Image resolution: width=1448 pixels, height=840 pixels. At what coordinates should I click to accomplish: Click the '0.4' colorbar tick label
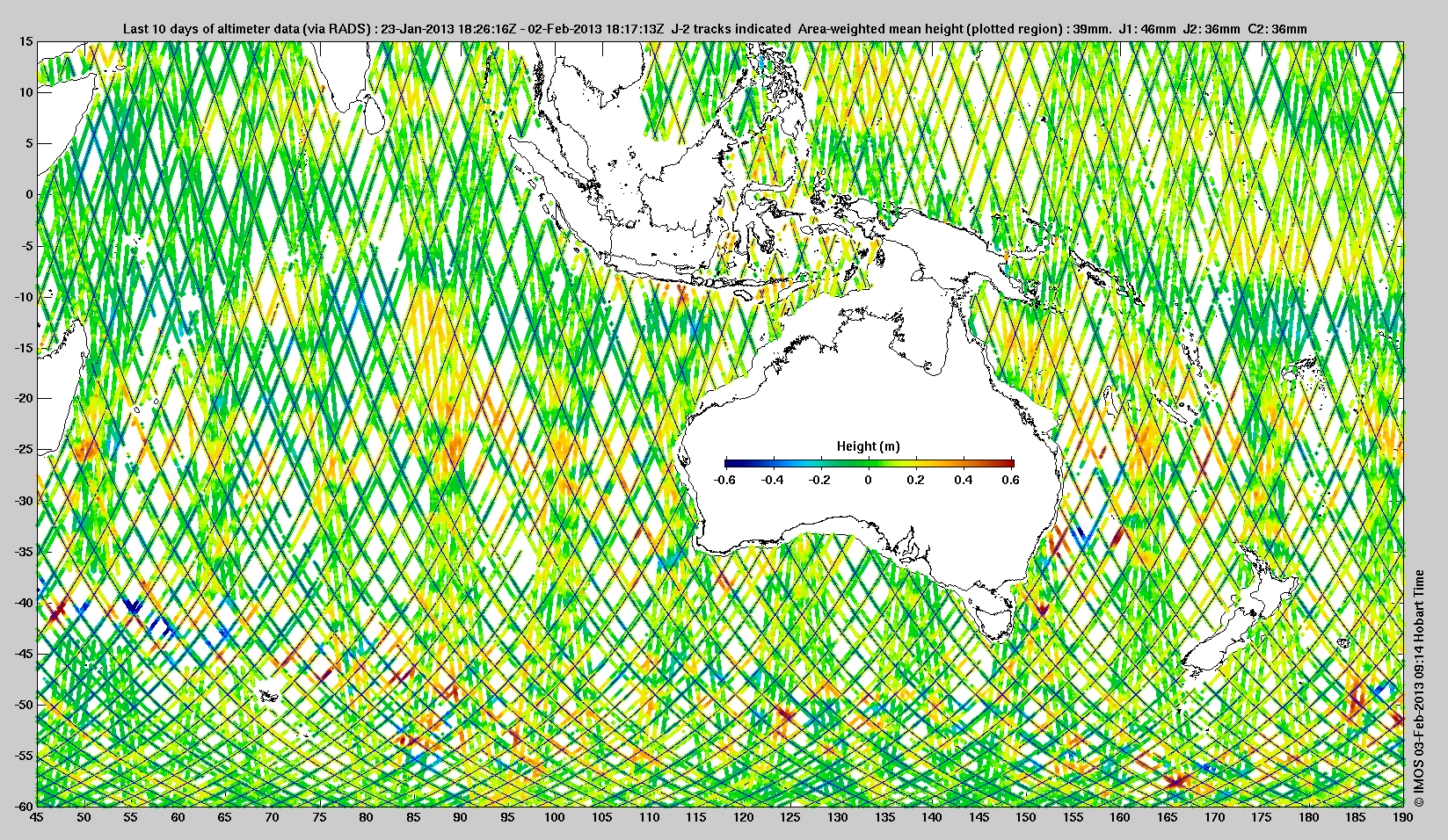964,480
